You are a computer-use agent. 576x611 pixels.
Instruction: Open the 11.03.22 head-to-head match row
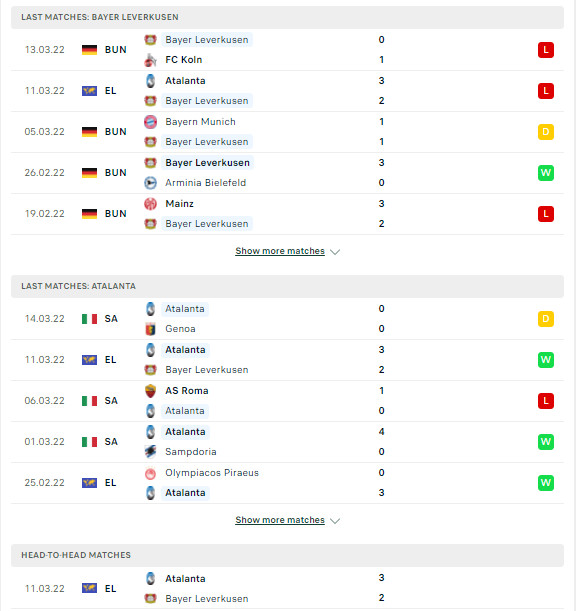[287, 588]
